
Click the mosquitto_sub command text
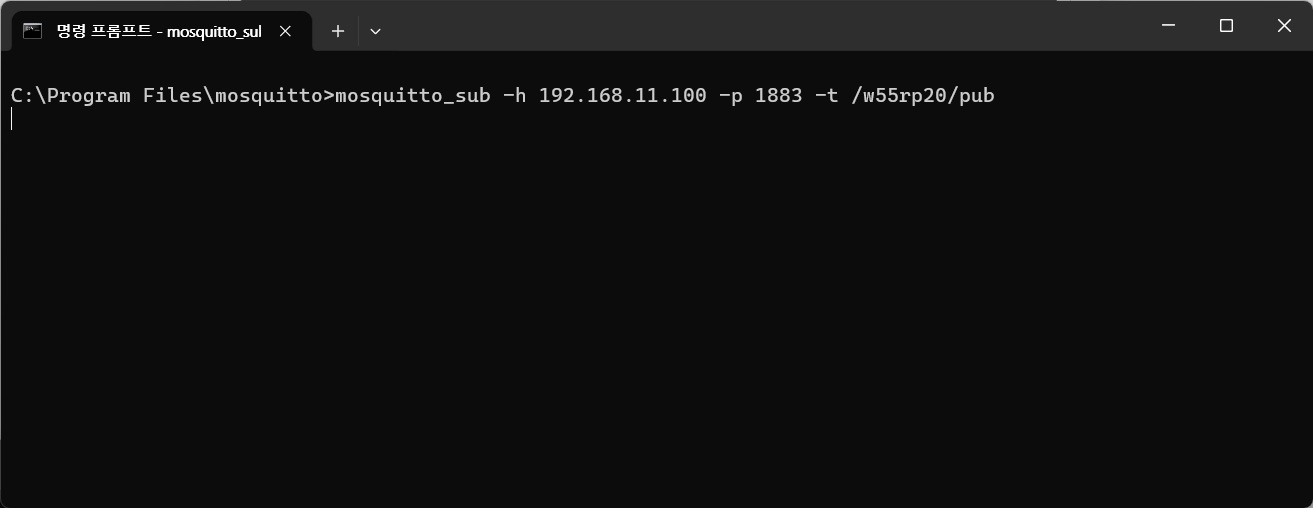(x=413, y=96)
